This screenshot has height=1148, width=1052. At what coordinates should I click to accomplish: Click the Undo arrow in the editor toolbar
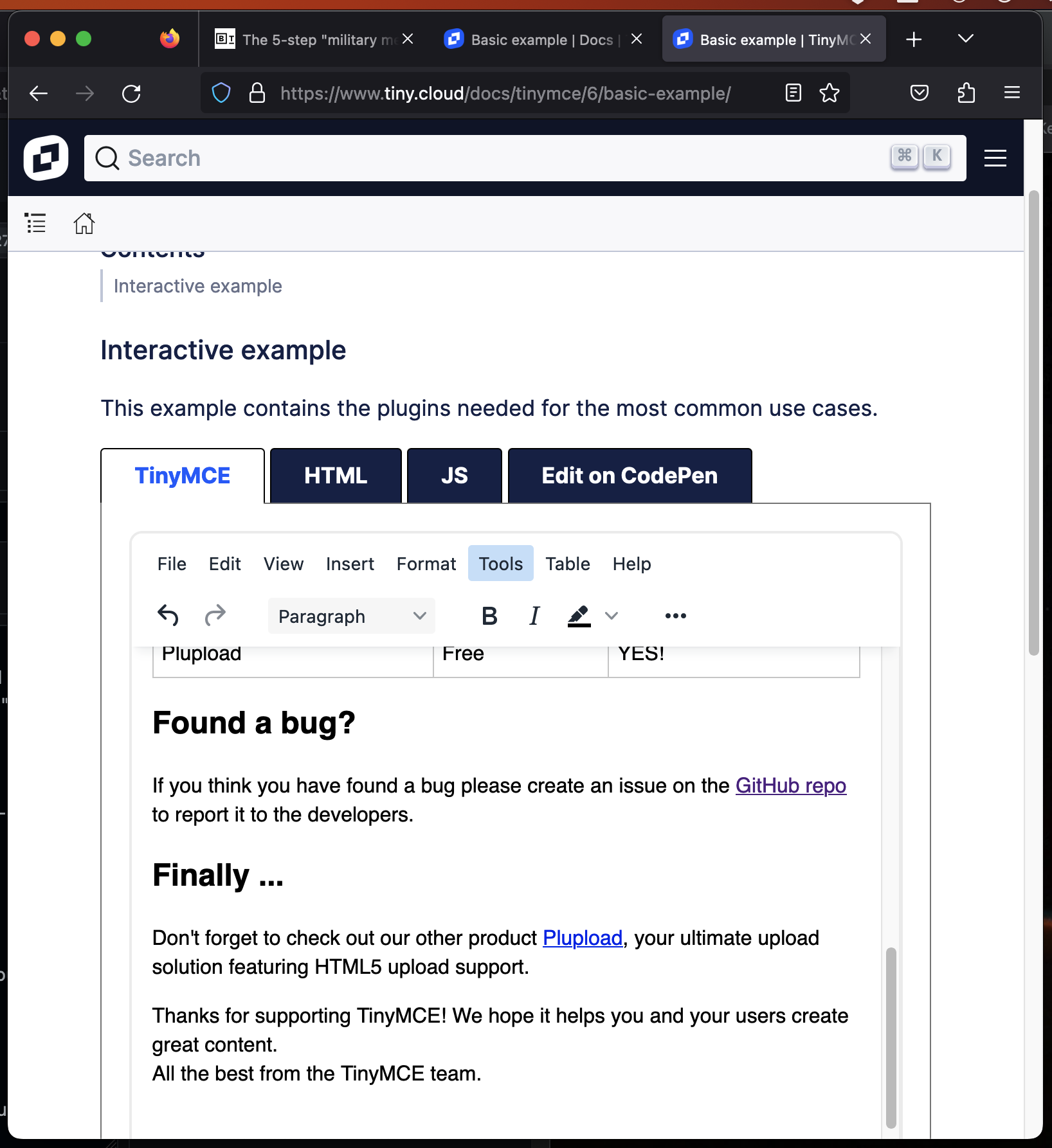pyautogui.click(x=168, y=615)
